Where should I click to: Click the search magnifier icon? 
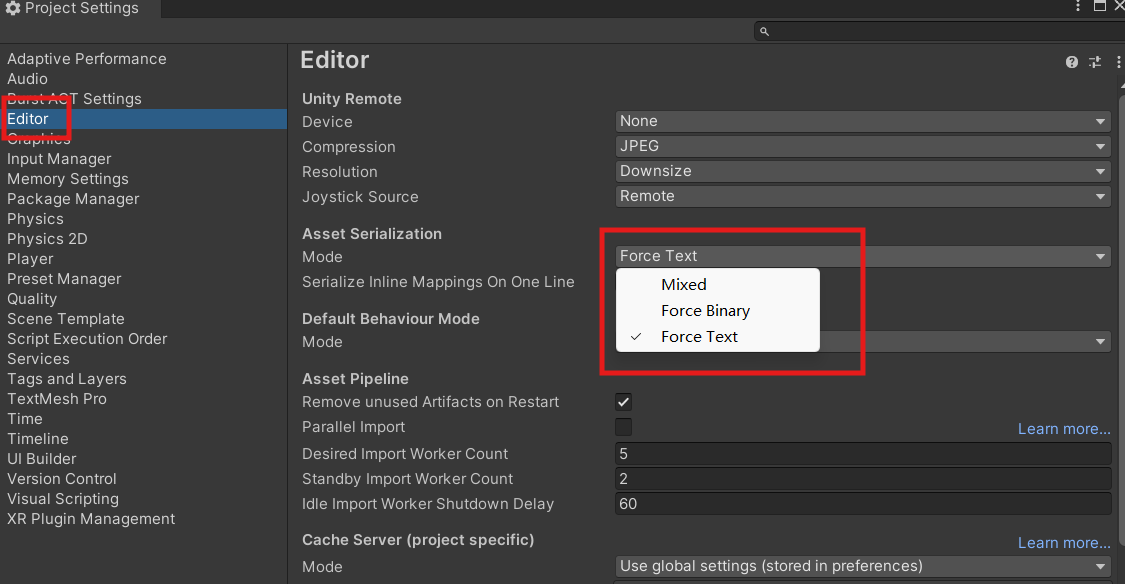(x=764, y=32)
